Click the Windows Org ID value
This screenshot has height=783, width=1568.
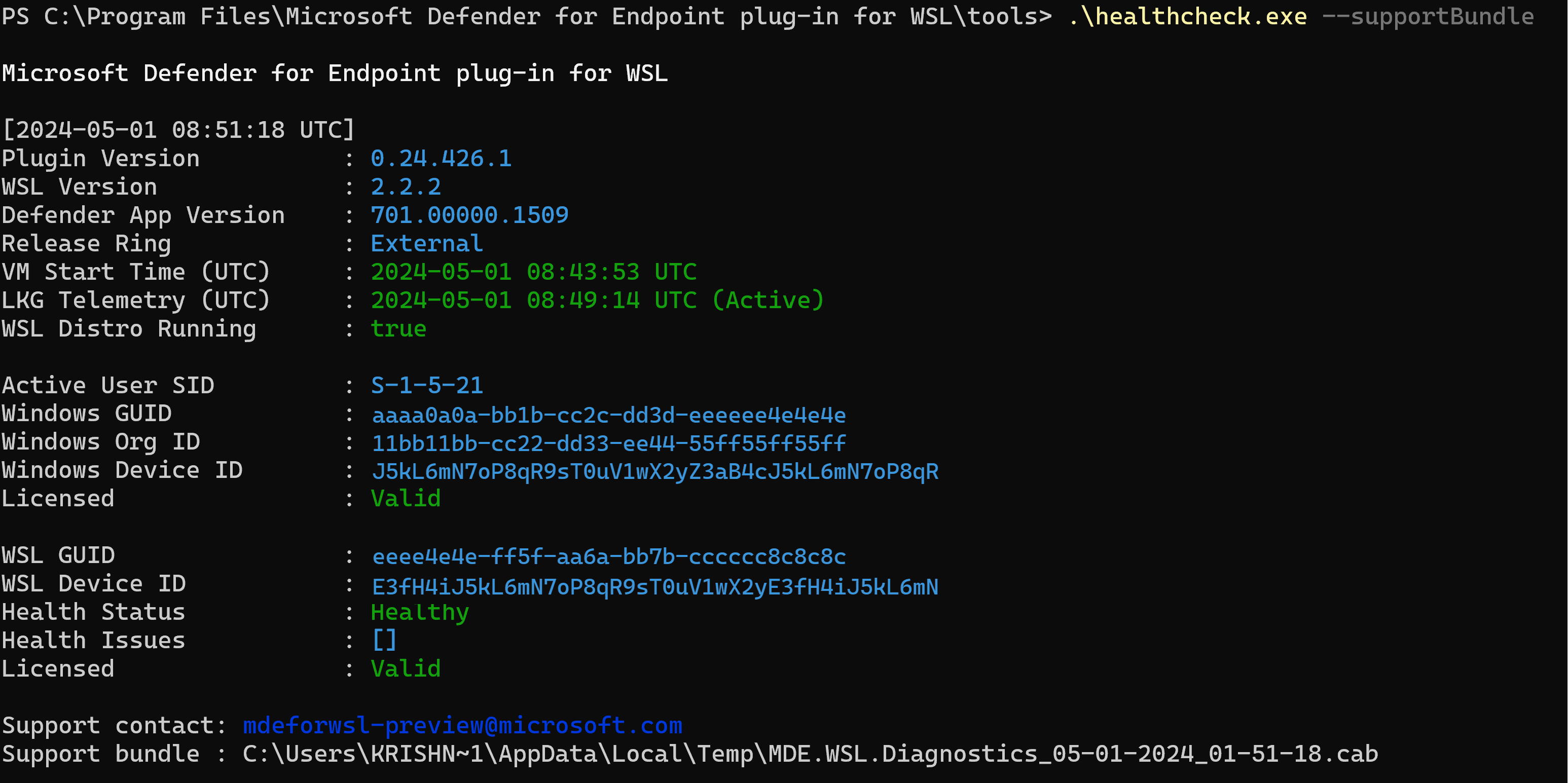pyautogui.click(x=609, y=443)
